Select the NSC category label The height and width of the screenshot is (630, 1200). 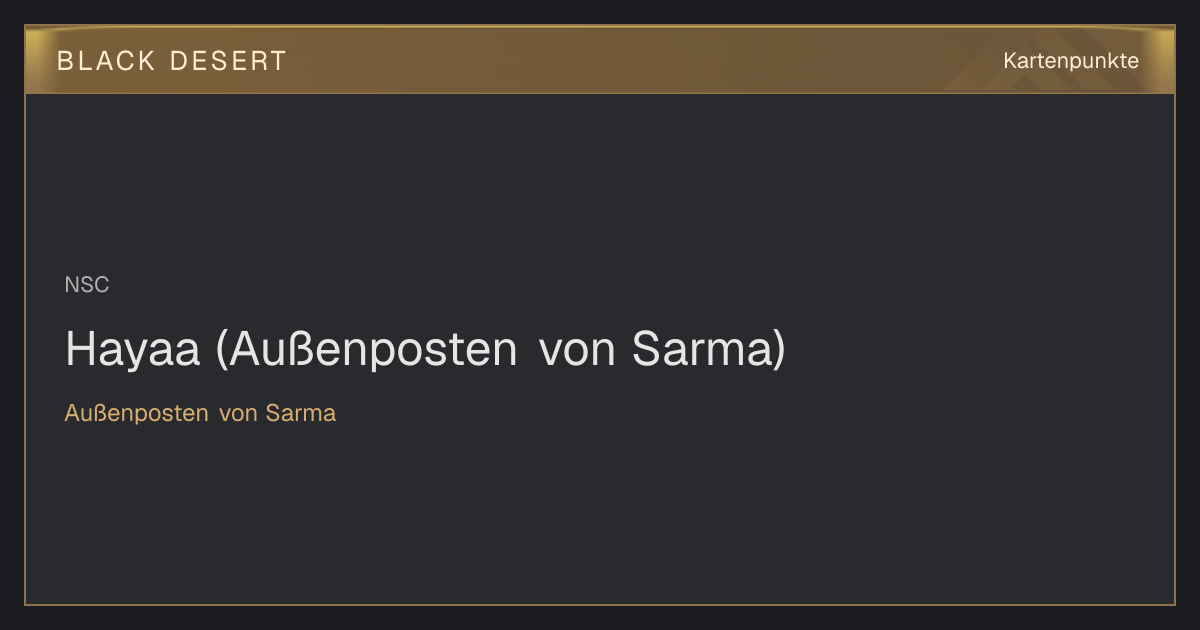point(87,285)
